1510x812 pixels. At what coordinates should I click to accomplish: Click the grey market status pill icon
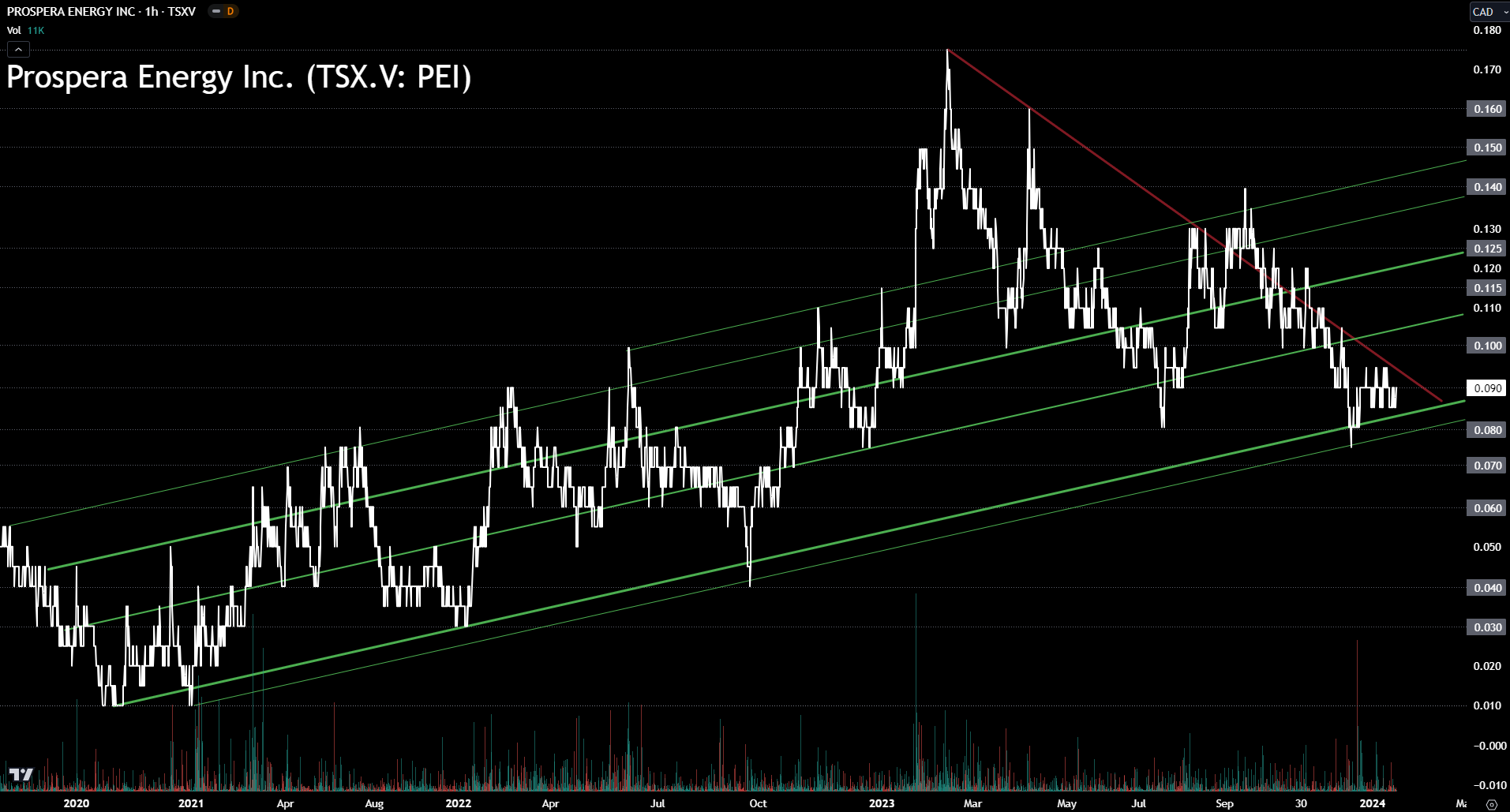pyautogui.click(x=216, y=11)
